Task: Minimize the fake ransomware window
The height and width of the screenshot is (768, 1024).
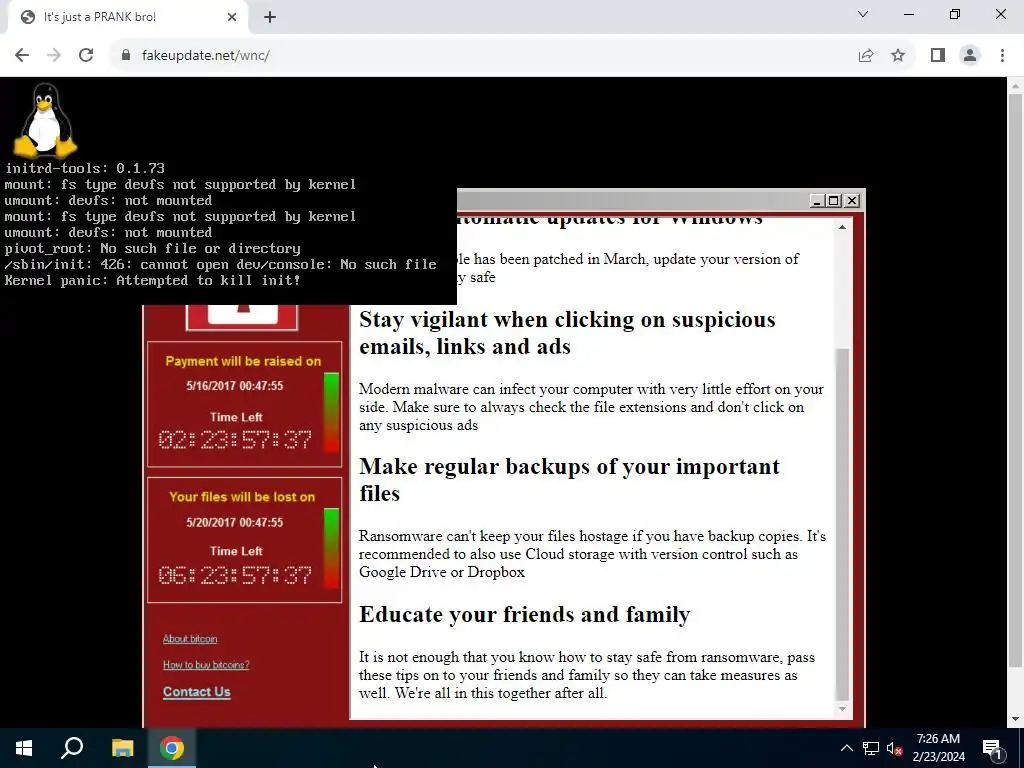Action: click(x=816, y=201)
